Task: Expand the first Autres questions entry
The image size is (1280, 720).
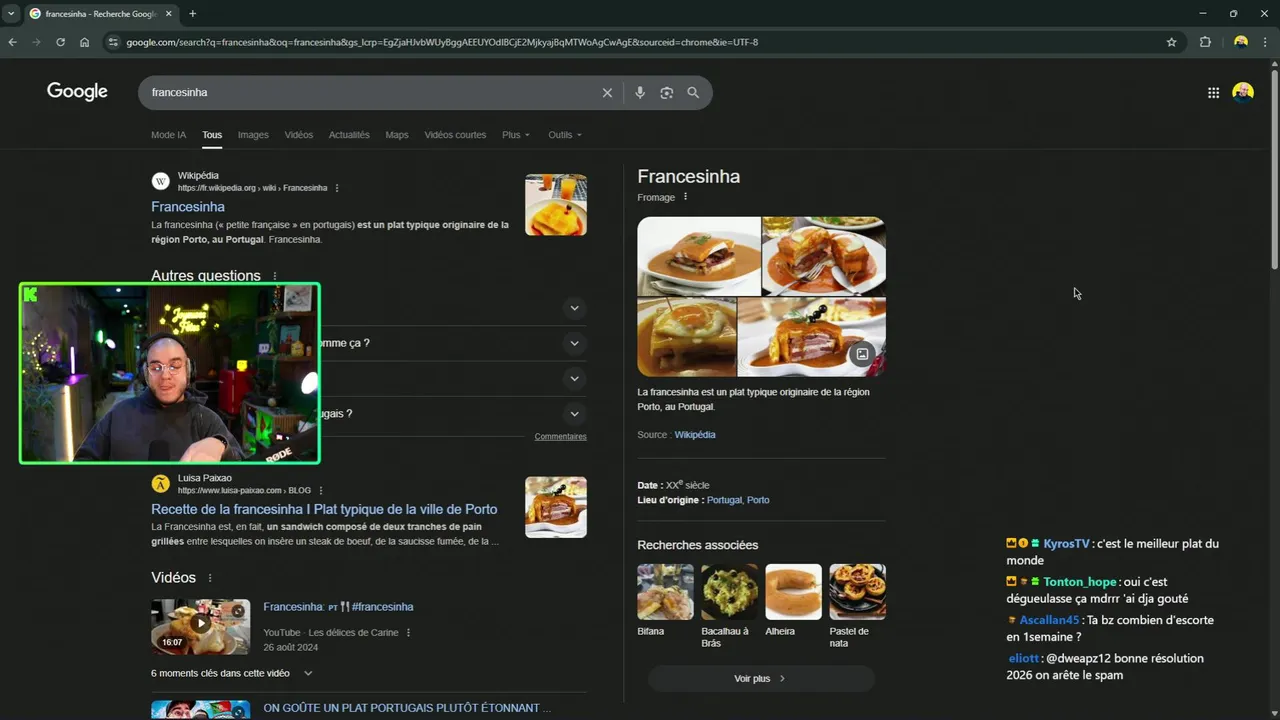Action: point(574,308)
